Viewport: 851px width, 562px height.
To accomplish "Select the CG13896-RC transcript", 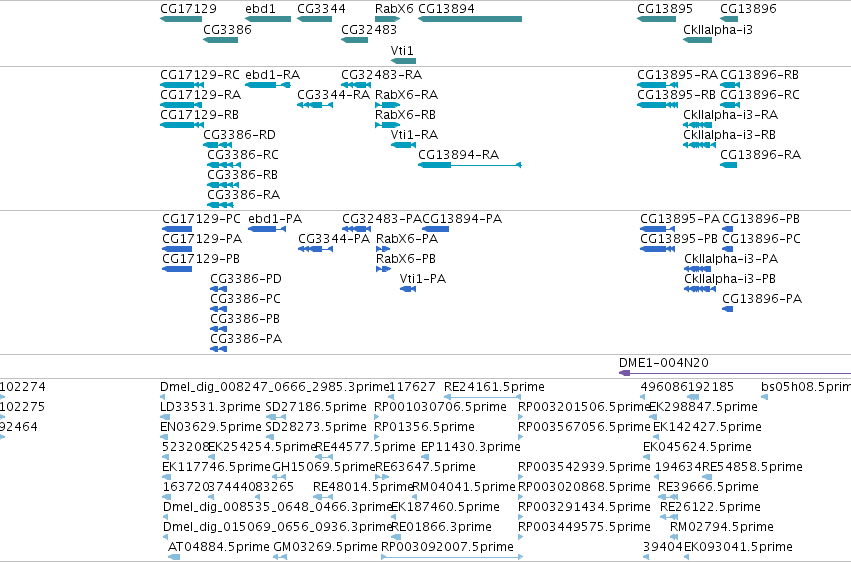I will click(730, 105).
